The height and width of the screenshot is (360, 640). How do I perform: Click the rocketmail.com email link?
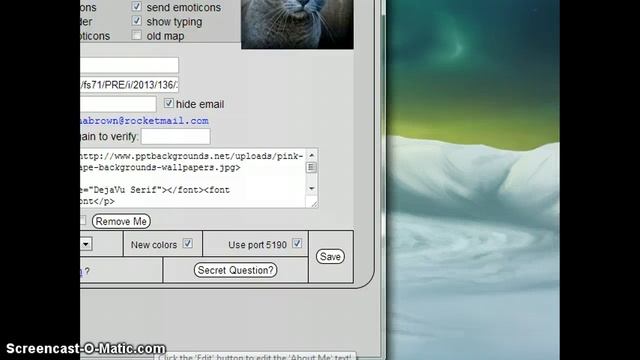point(144,121)
